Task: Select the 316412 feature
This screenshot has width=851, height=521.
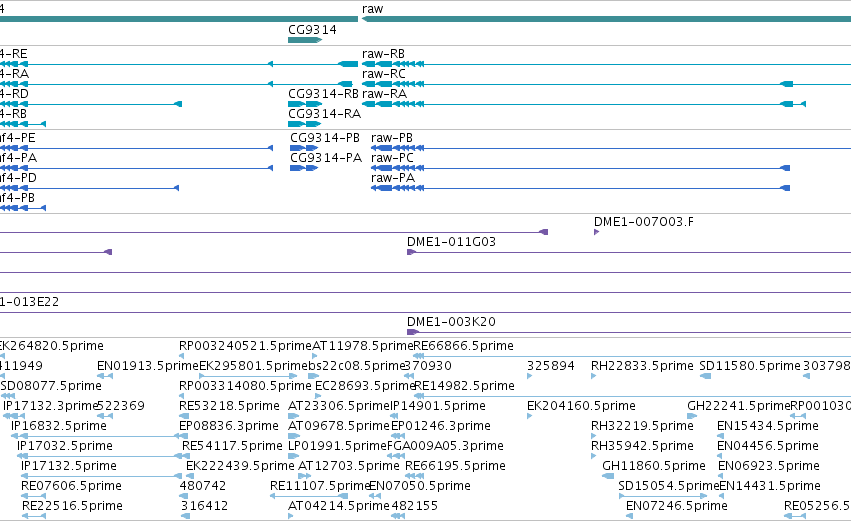Action: [204, 506]
